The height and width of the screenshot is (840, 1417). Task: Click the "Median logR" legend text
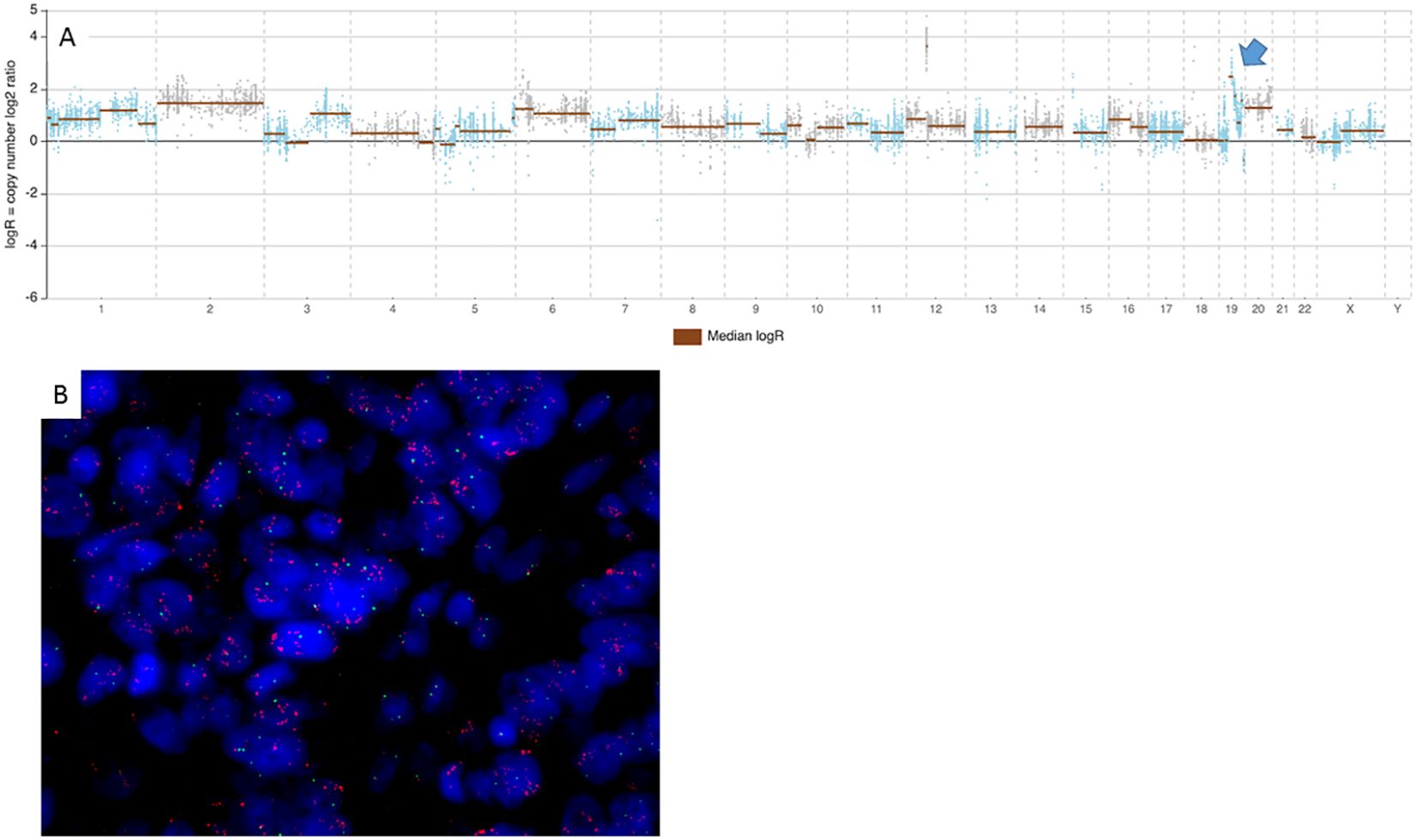coord(745,337)
